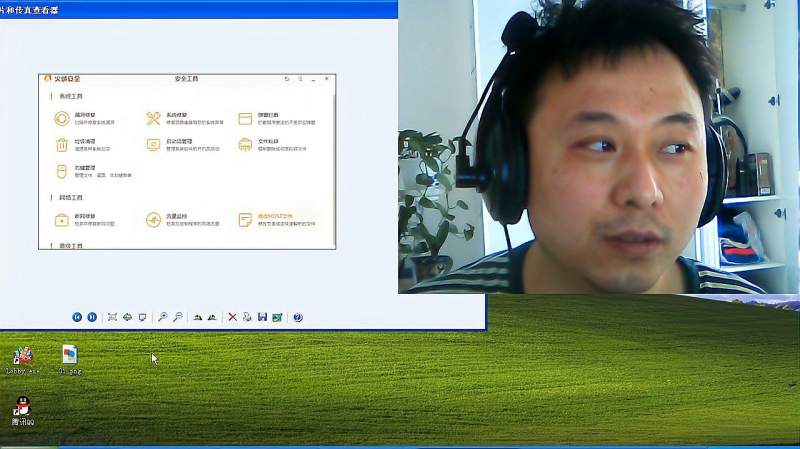This screenshot has width=800, height=449.
Task: Click the displayed picture in the viewer
Action: coord(187,162)
